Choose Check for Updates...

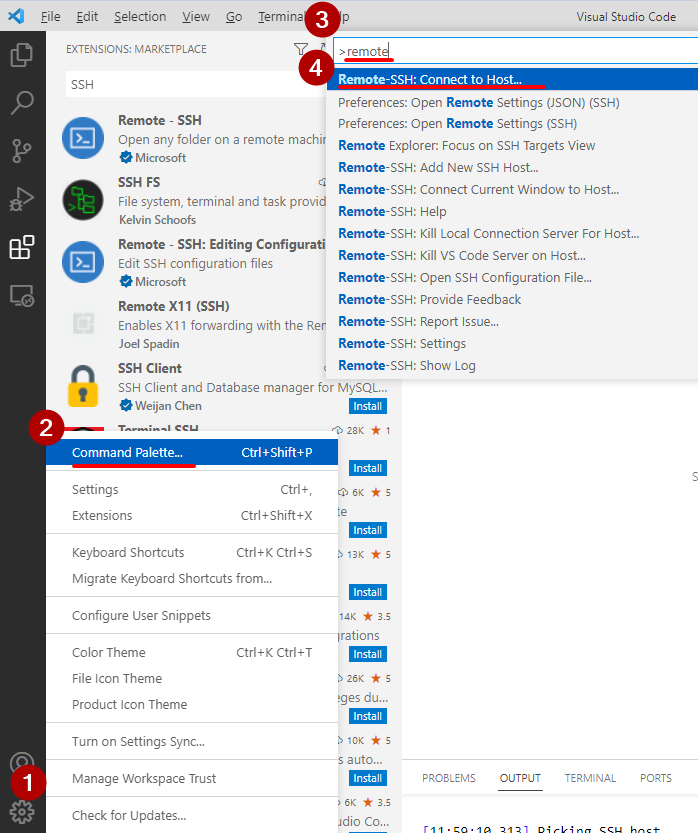pyautogui.click(x=192, y=815)
